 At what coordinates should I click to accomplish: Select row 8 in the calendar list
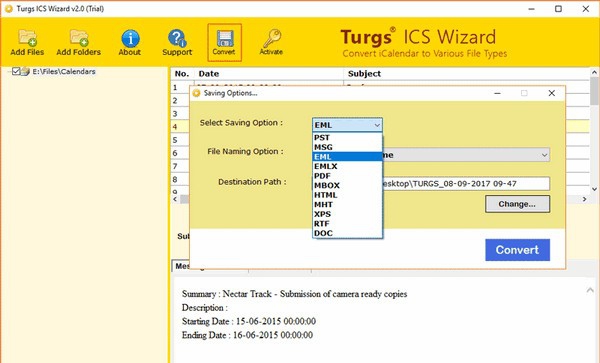[180, 179]
